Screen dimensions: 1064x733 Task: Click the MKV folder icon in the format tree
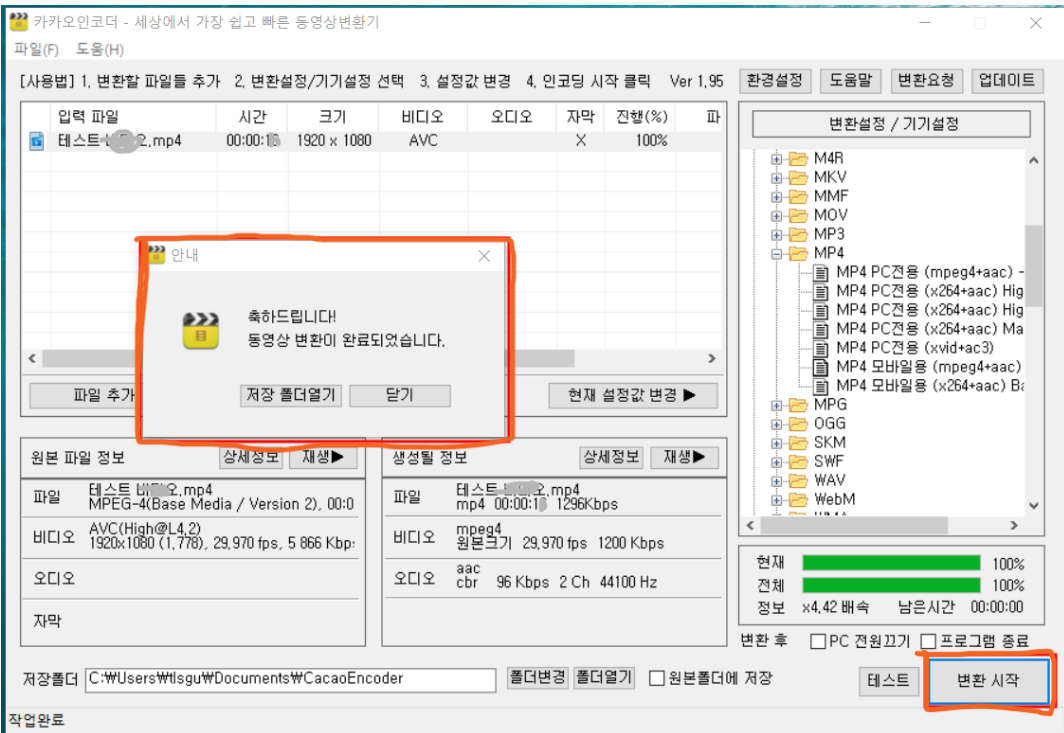point(800,177)
